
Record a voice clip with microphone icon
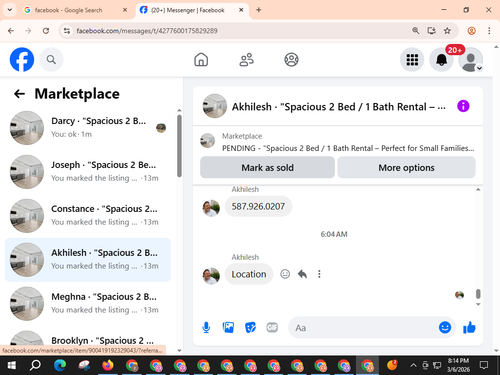206,328
